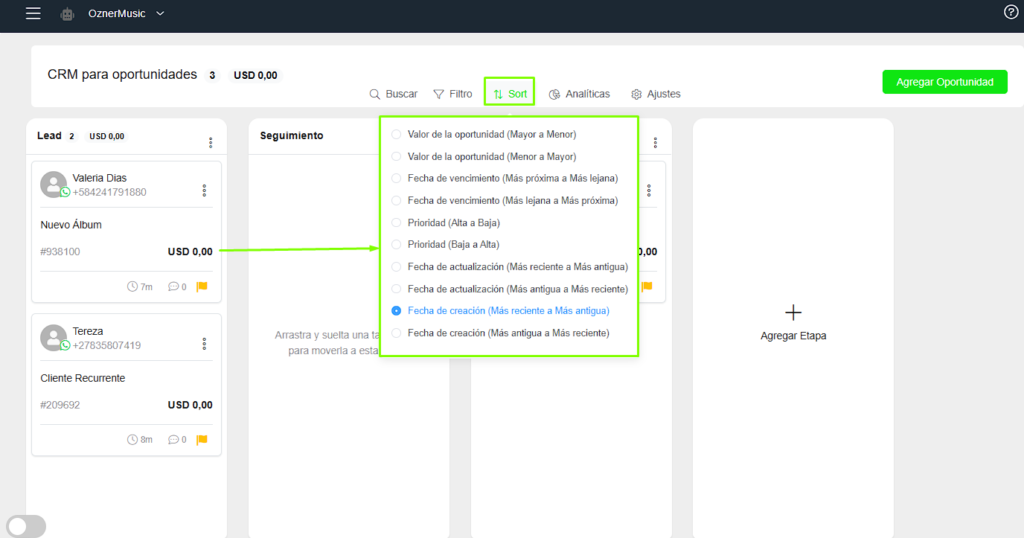Viewport: 1024px width, 538px height.
Task: Click opportunity ID #209692
Action: tap(60, 405)
